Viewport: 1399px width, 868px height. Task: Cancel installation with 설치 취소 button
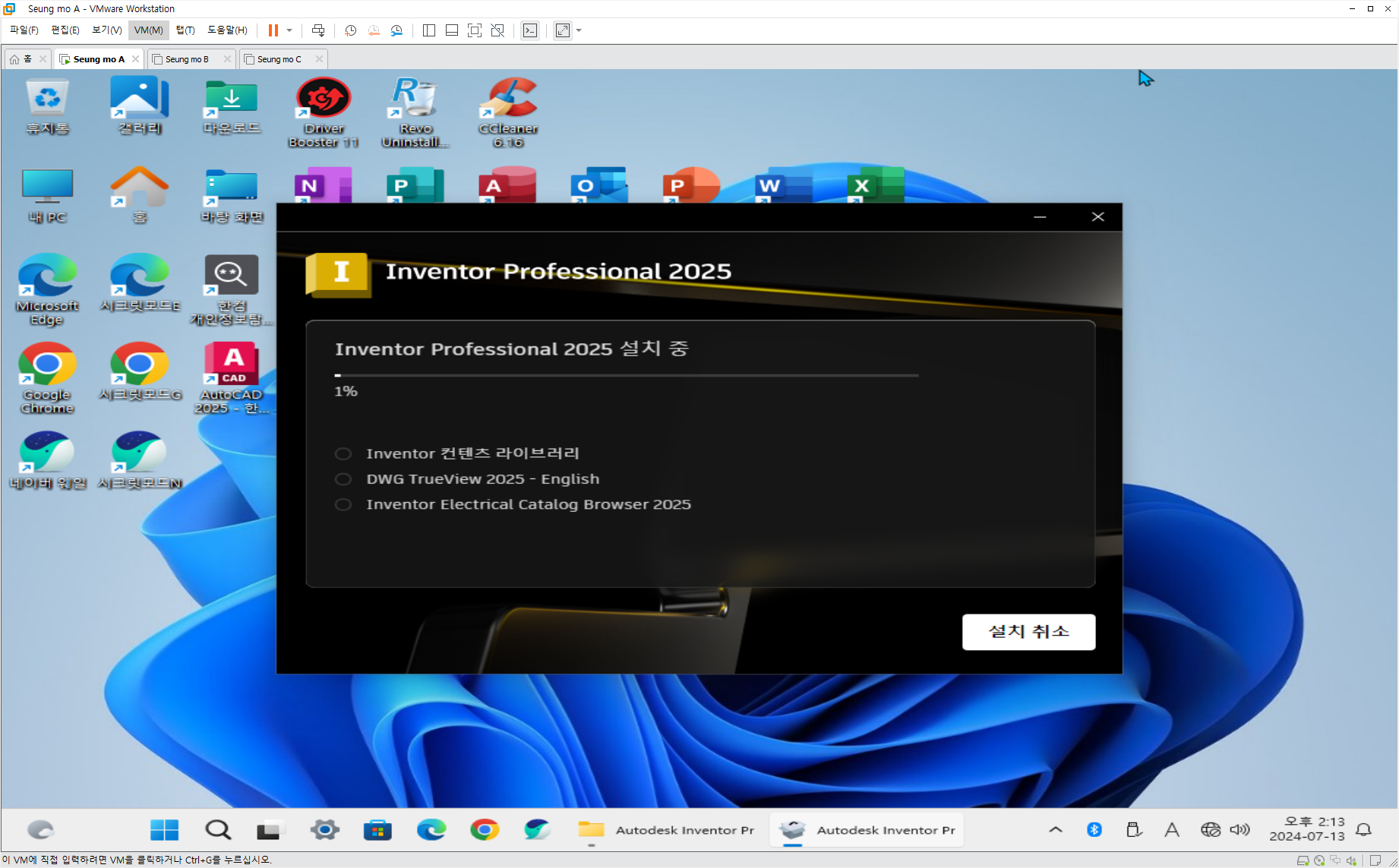[x=1028, y=632]
